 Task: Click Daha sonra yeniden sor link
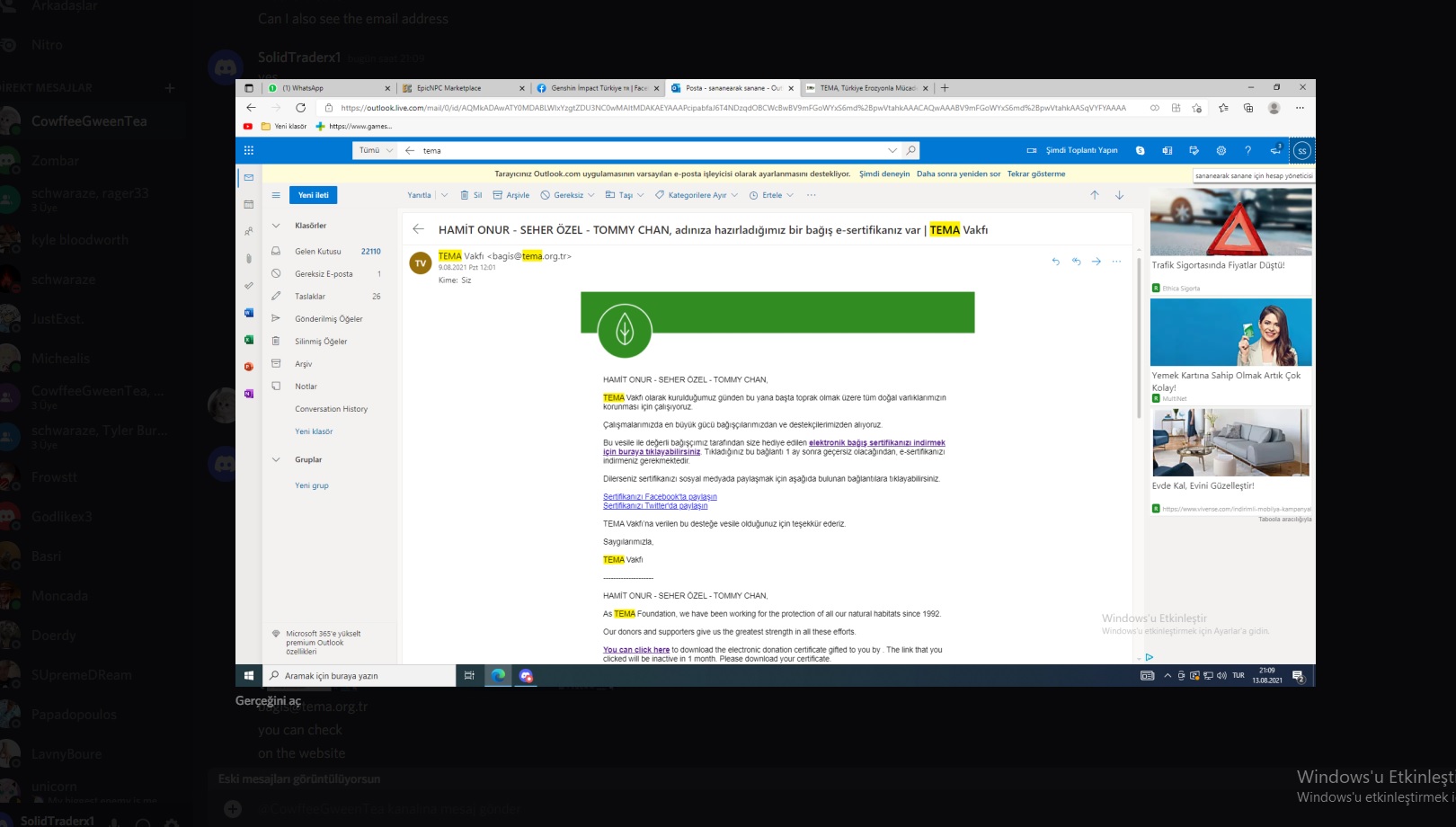pyautogui.click(x=958, y=174)
